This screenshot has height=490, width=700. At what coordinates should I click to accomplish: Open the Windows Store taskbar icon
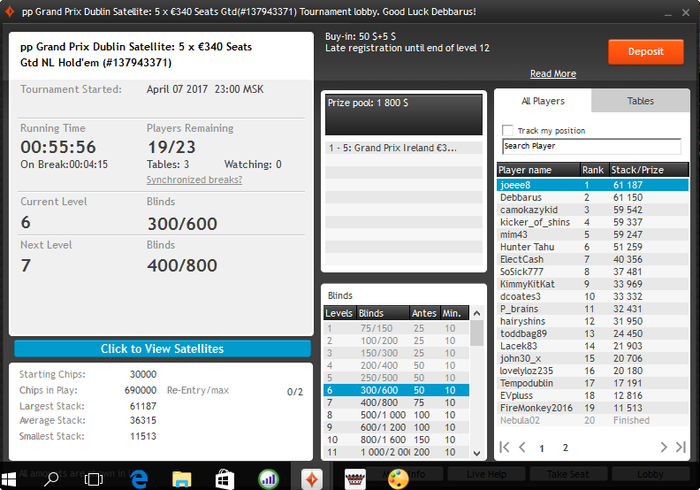pyautogui.click(x=225, y=479)
